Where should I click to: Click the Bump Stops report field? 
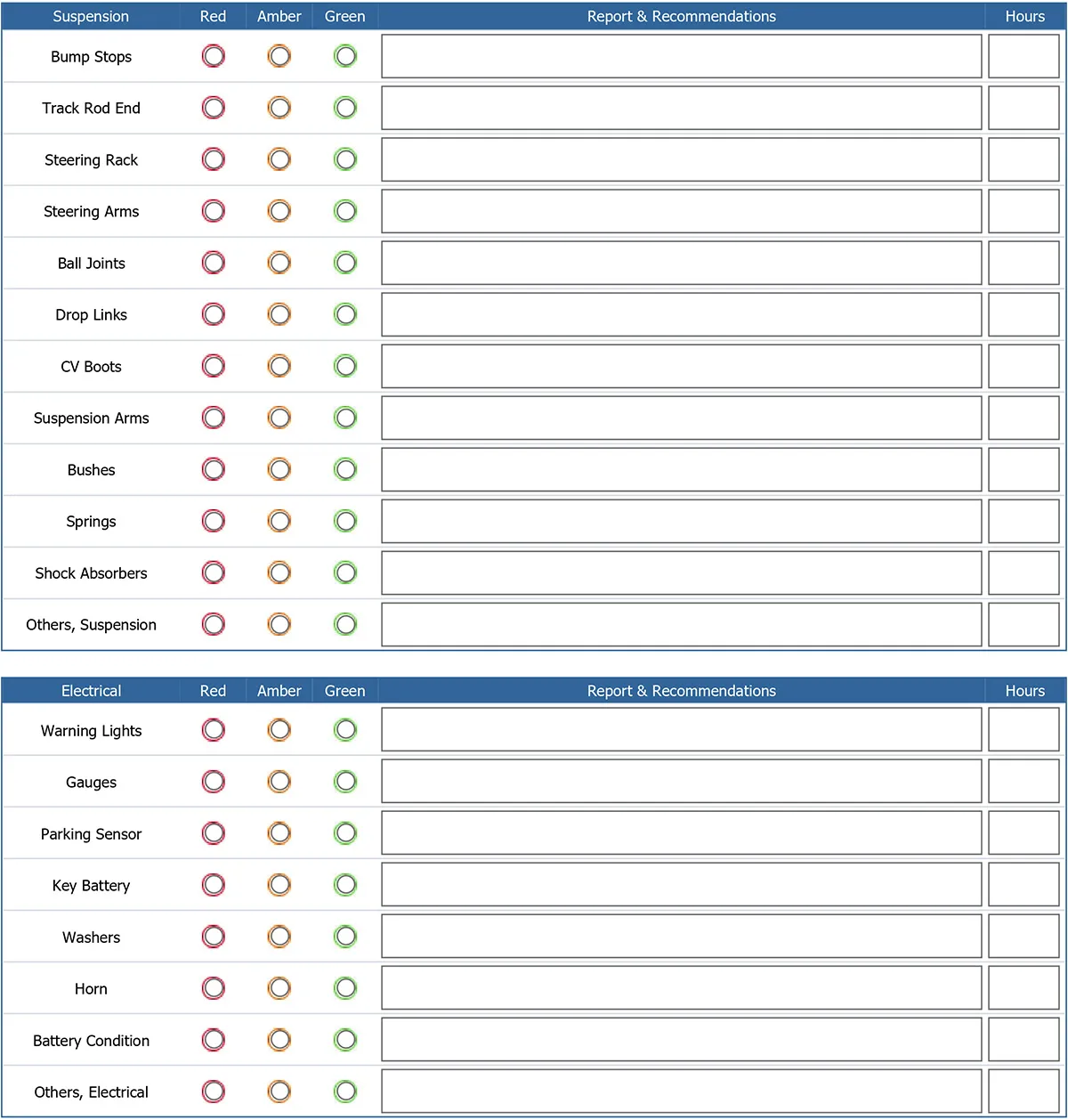point(681,56)
